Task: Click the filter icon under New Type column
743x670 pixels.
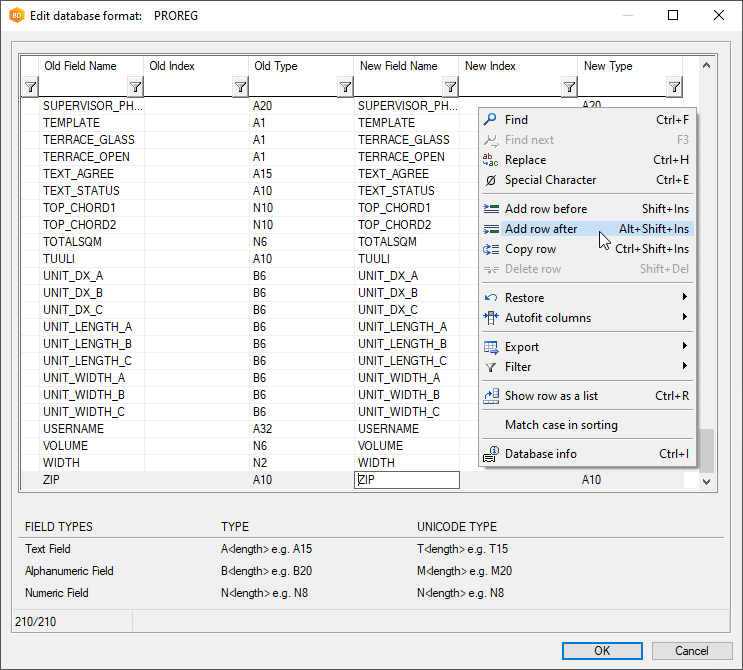Action: (x=674, y=88)
